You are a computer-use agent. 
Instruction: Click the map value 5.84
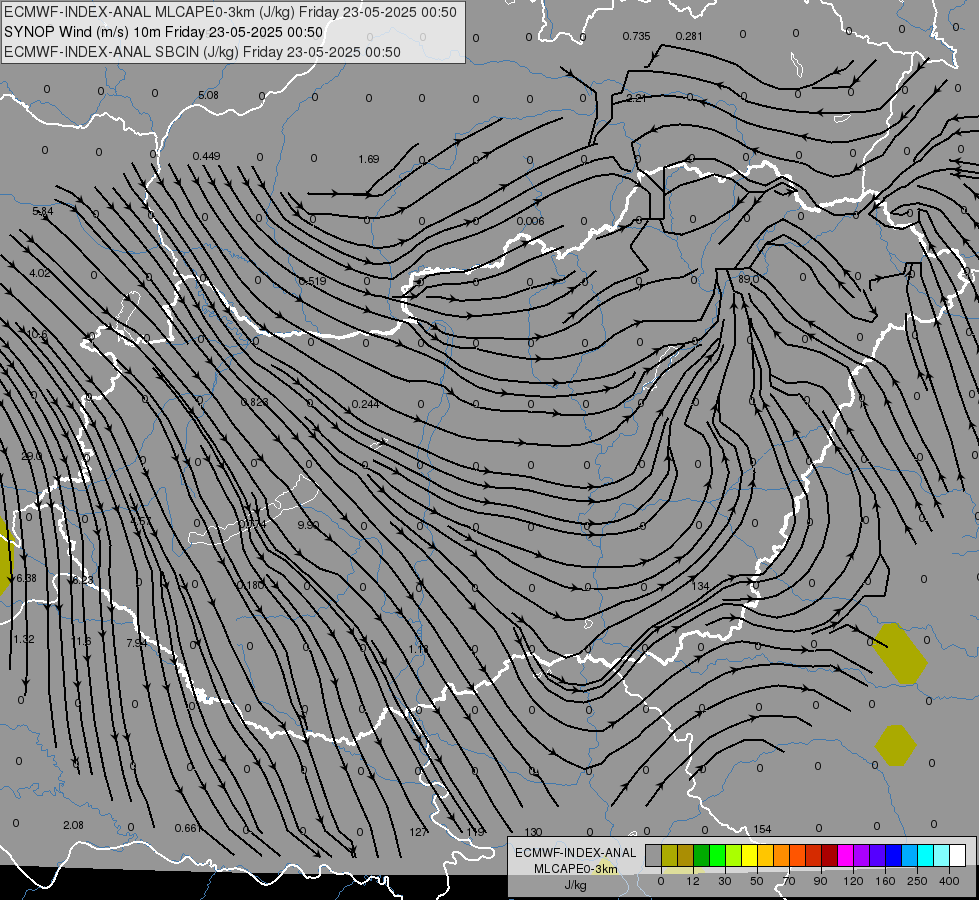43,212
